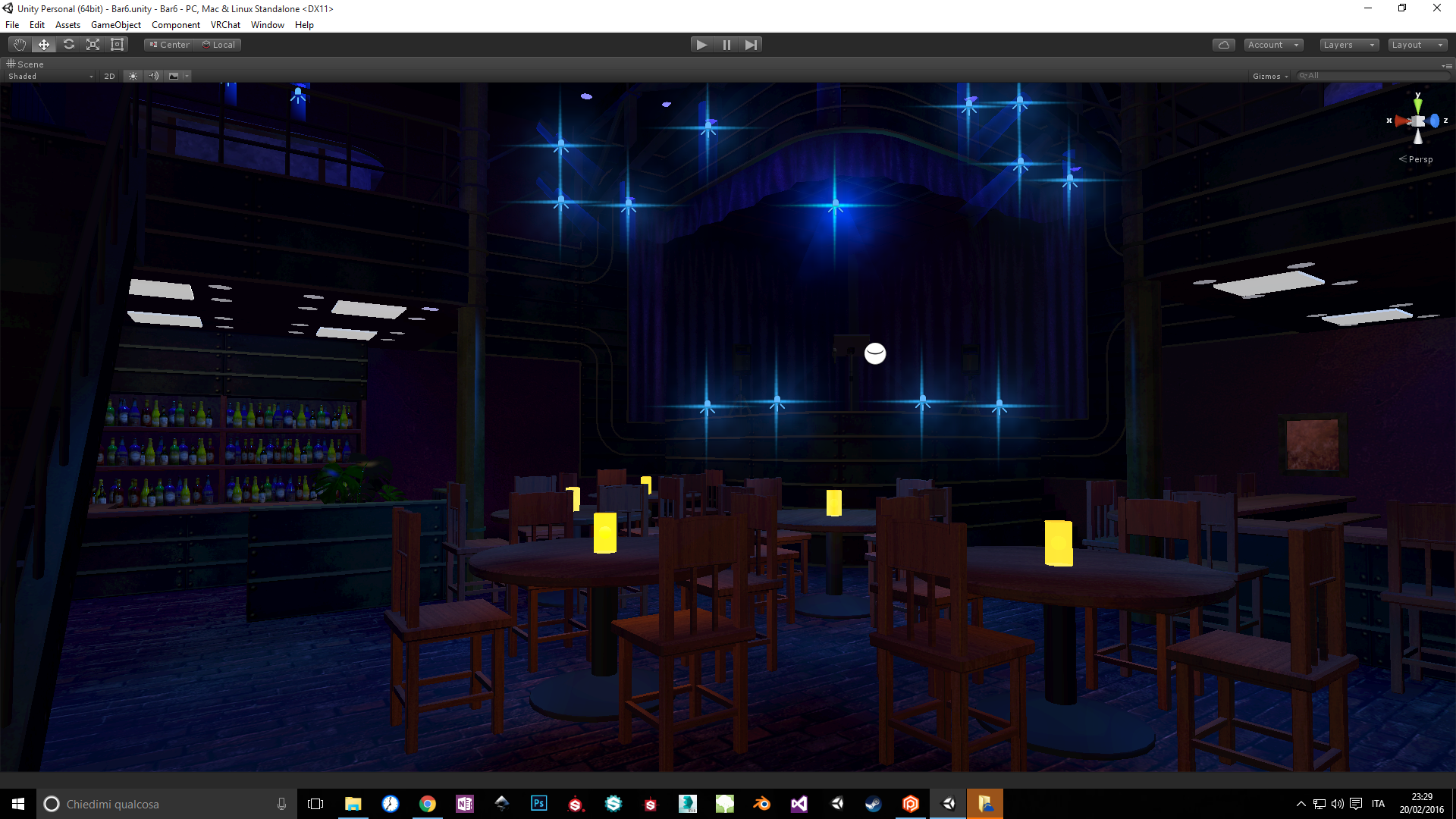This screenshot has width=1456, height=819.
Task: Open the Shaded draw mode dropdown
Action: click(50, 76)
